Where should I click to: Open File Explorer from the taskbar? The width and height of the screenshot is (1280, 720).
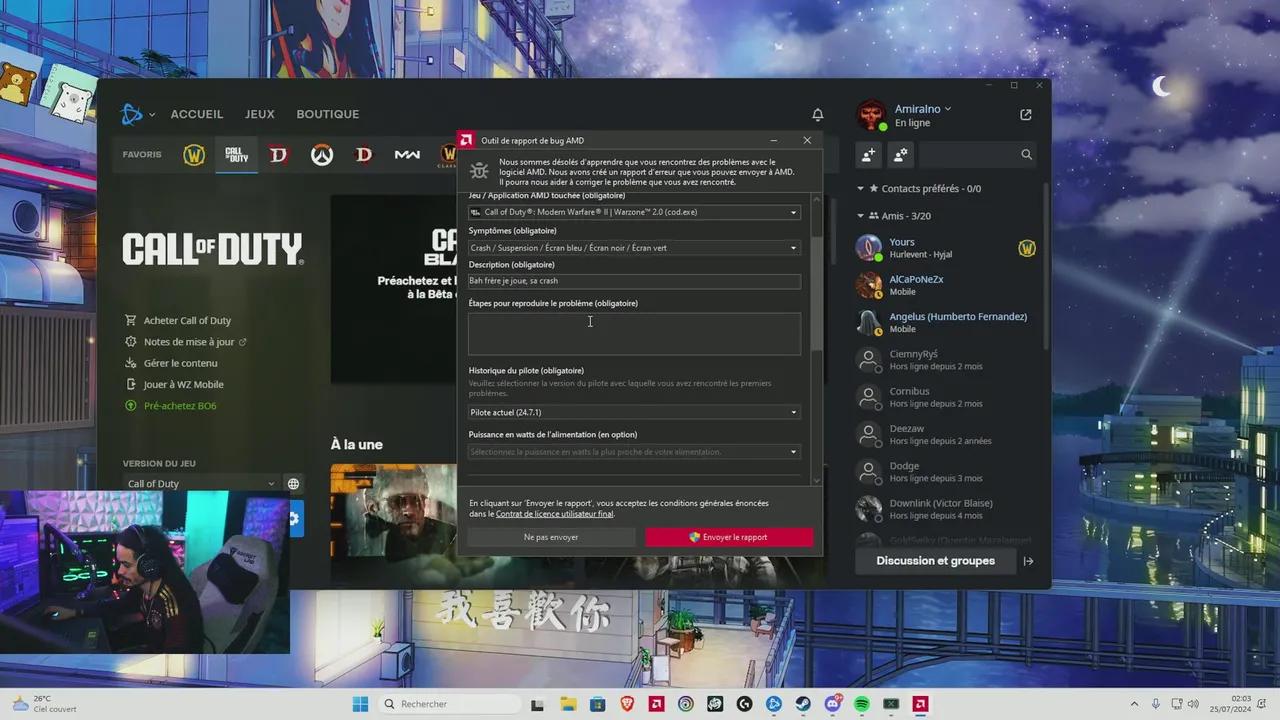tap(569, 704)
